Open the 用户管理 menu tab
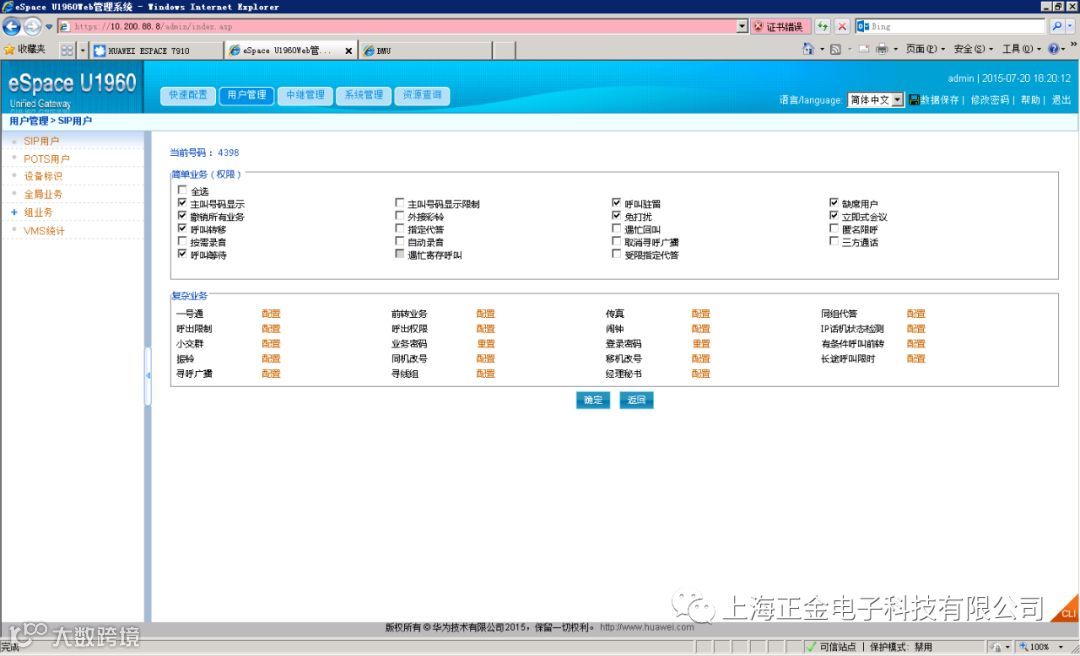The height and width of the screenshot is (656, 1080). click(247, 95)
